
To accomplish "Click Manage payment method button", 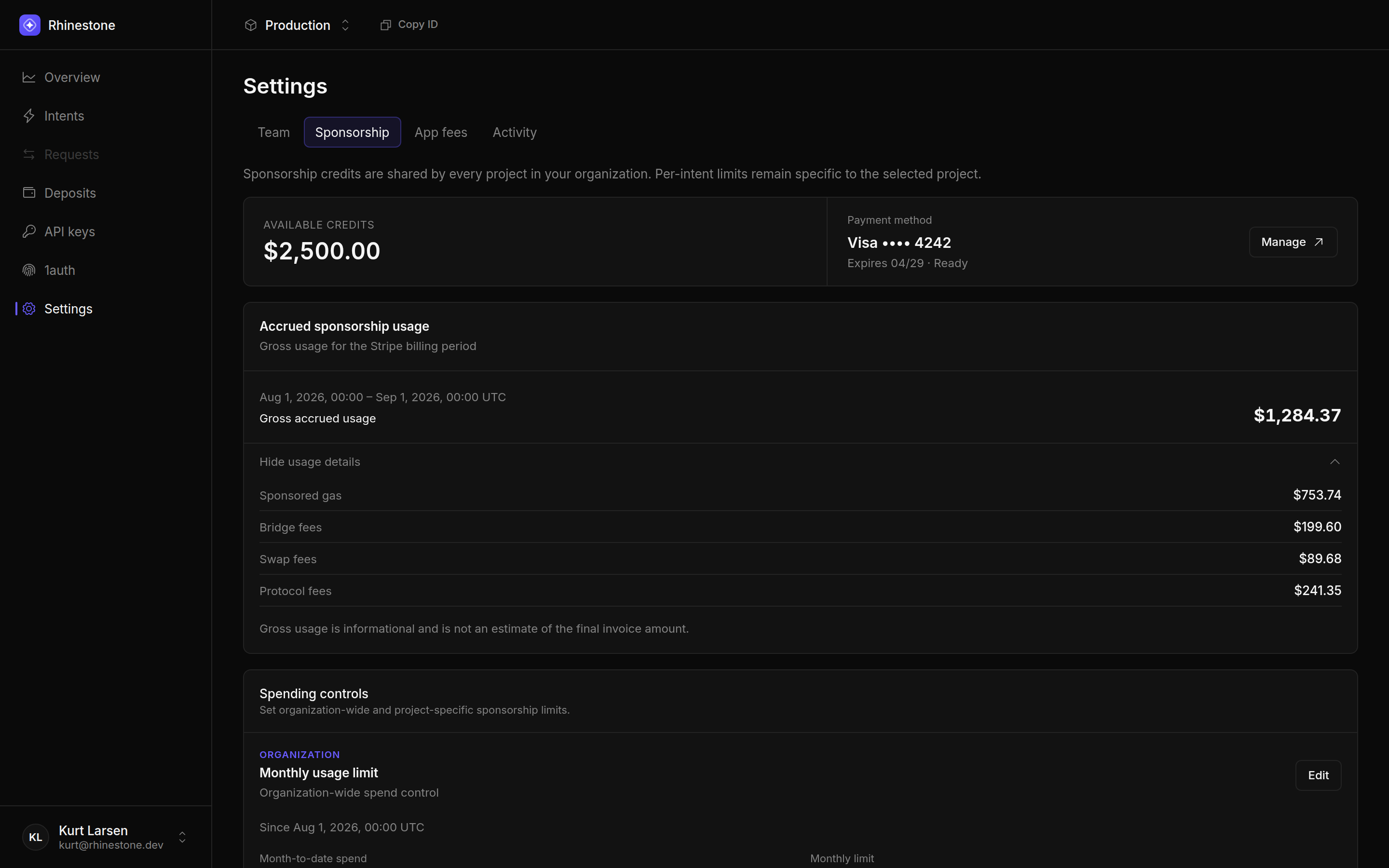I will point(1293,242).
